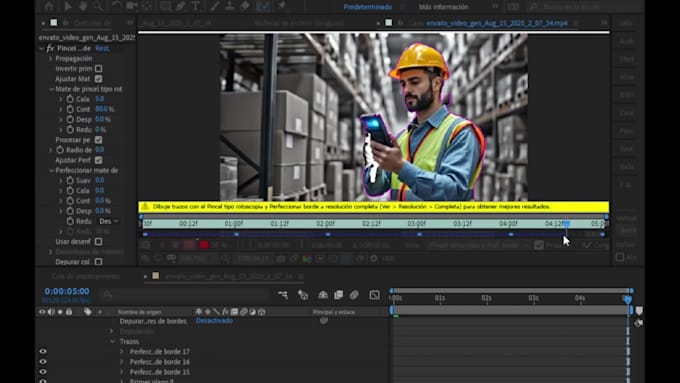Select the Hand tool
The image size is (680, 383).
82,6
